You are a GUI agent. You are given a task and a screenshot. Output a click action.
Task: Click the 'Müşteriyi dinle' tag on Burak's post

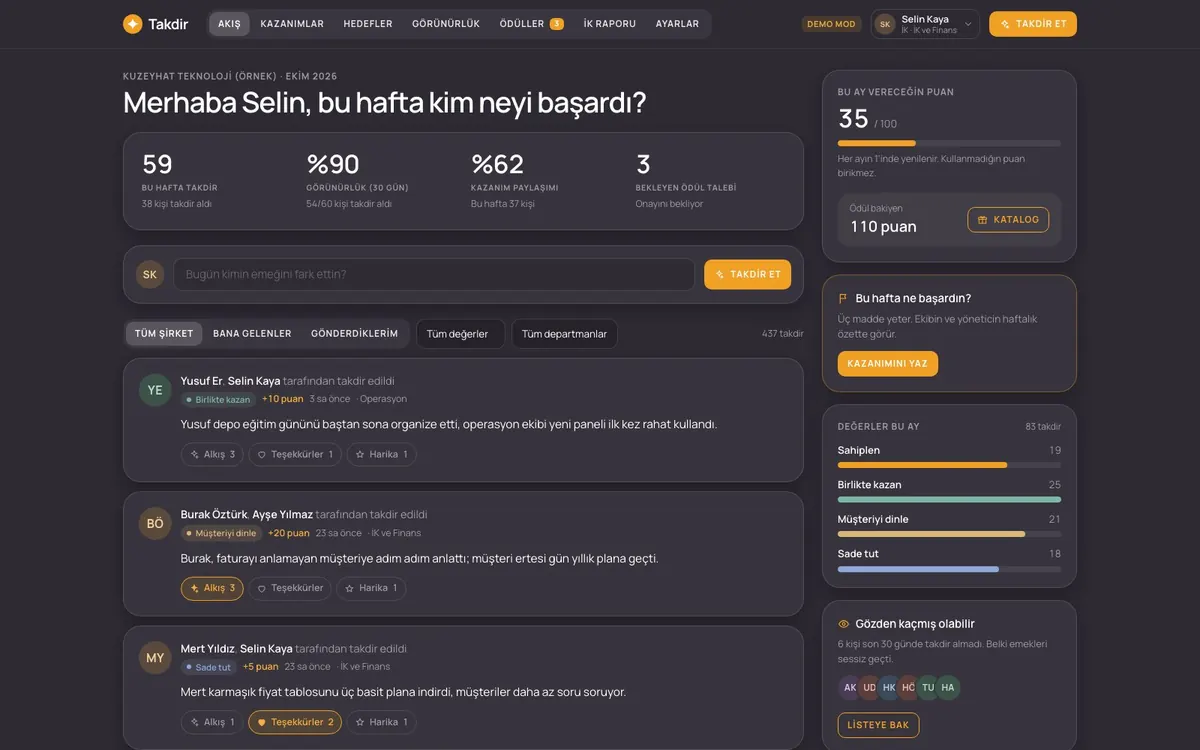tap(221, 533)
